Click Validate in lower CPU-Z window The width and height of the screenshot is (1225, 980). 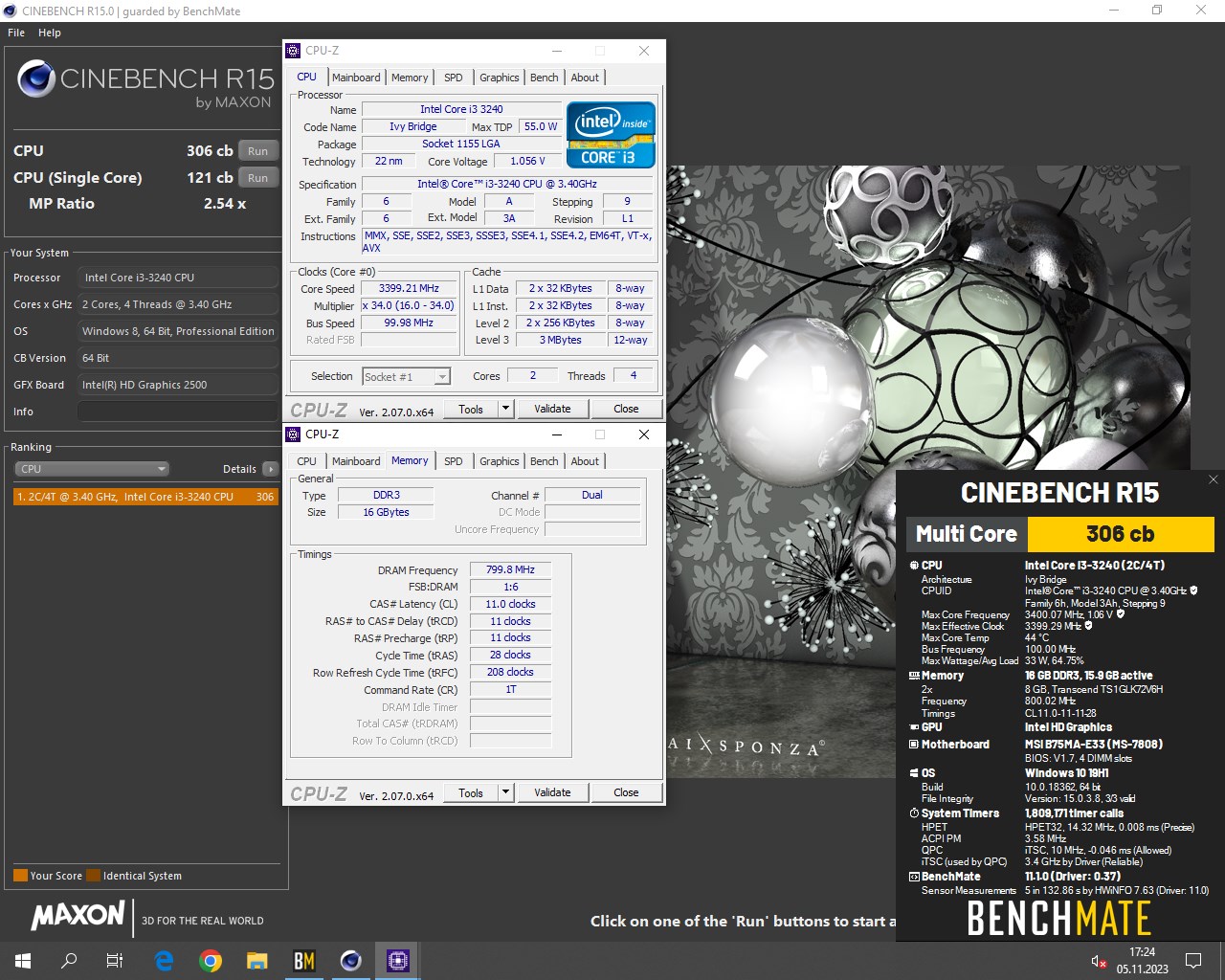[x=552, y=792]
